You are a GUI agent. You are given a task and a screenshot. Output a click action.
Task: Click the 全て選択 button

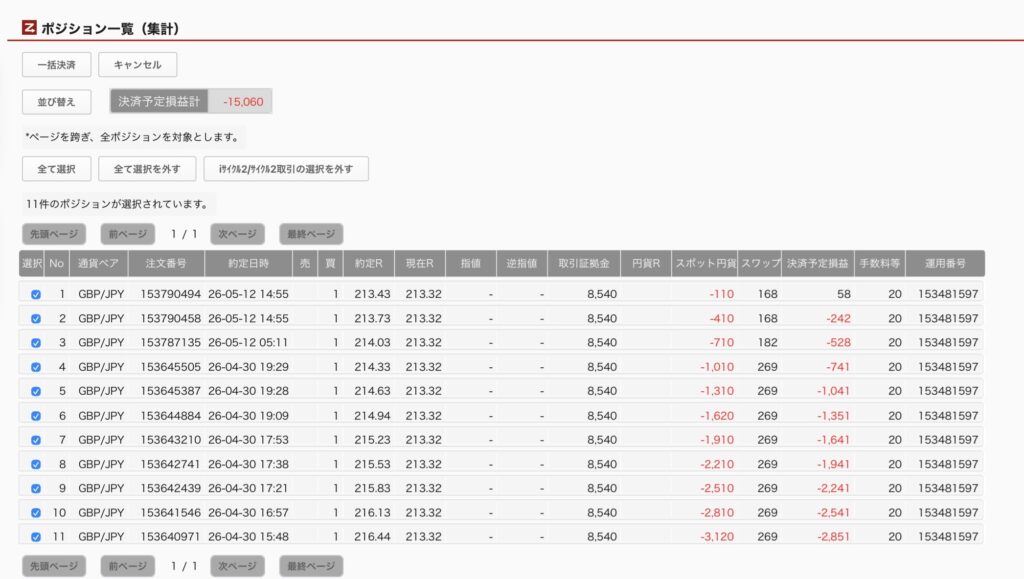tap(56, 169)
